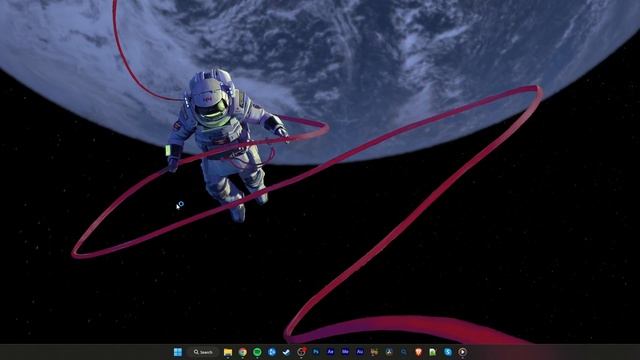Open the gray icon left of magnifier

[389, 352]
